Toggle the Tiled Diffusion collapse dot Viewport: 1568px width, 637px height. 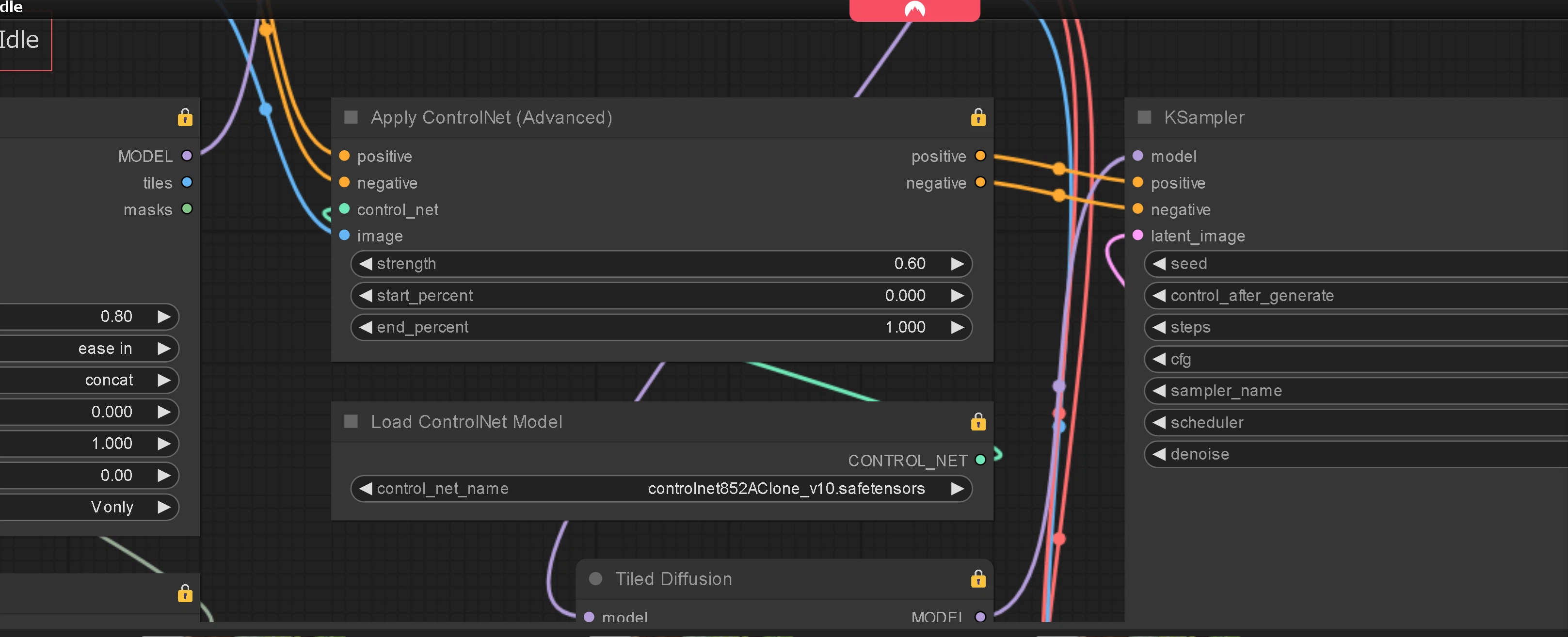596,579
